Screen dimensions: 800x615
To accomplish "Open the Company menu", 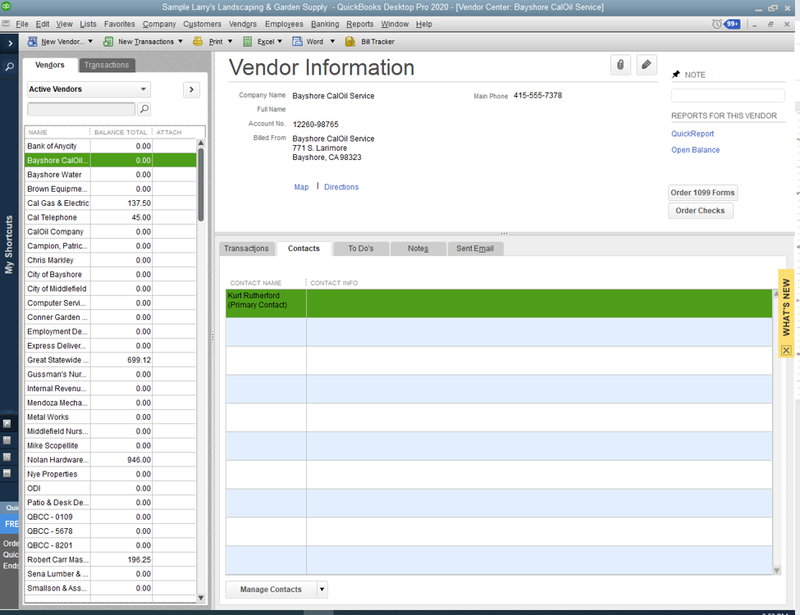I will 159,24.
